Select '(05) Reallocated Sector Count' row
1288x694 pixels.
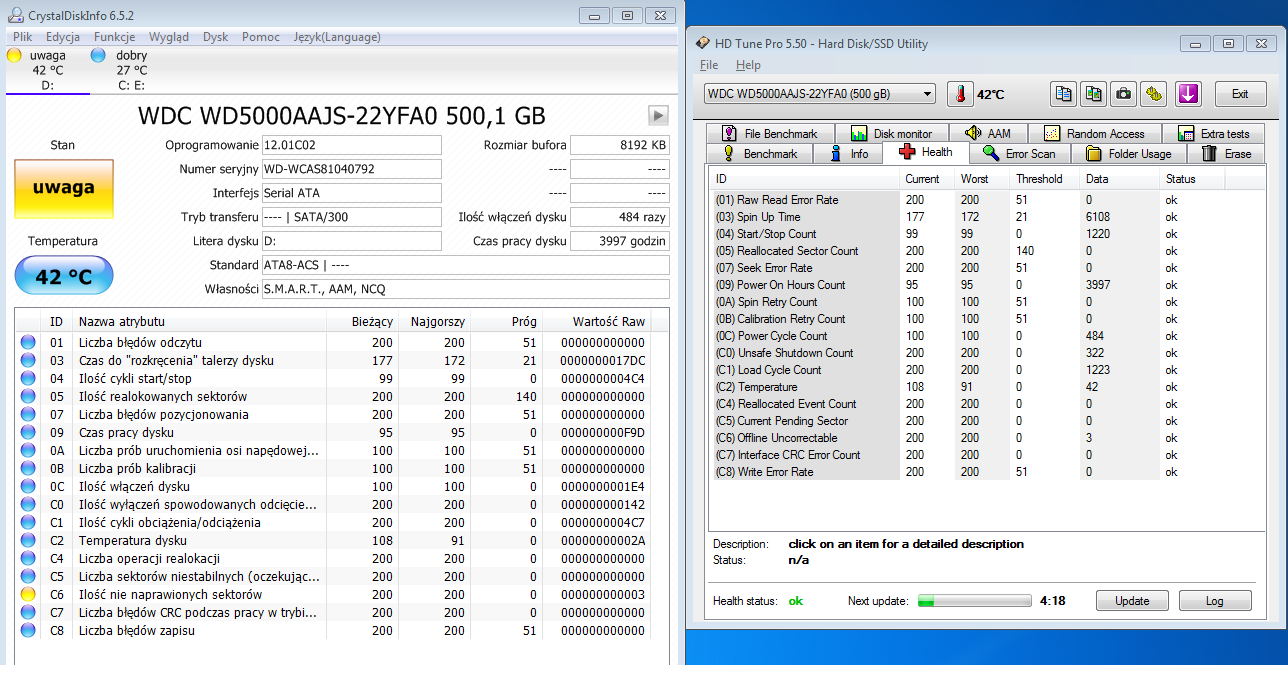click(x=984, y=251)
